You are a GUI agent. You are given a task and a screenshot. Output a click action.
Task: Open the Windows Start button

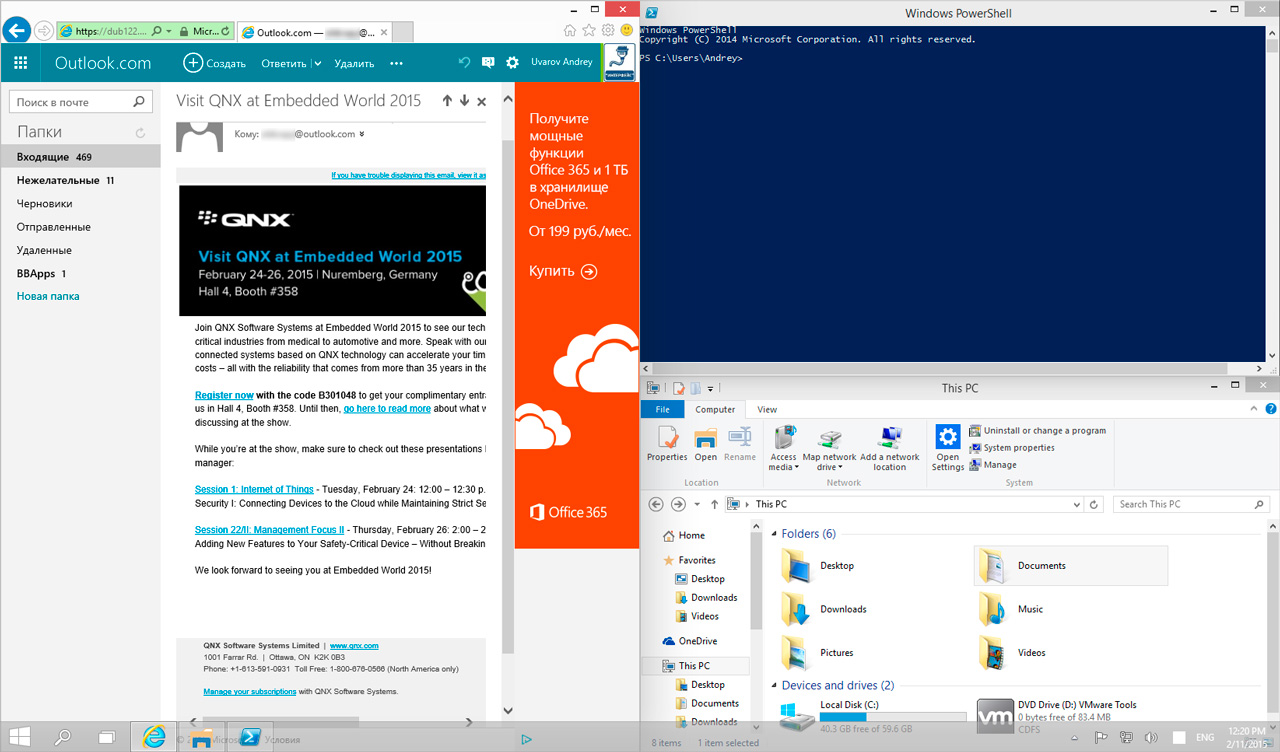[x=20, y=737]
